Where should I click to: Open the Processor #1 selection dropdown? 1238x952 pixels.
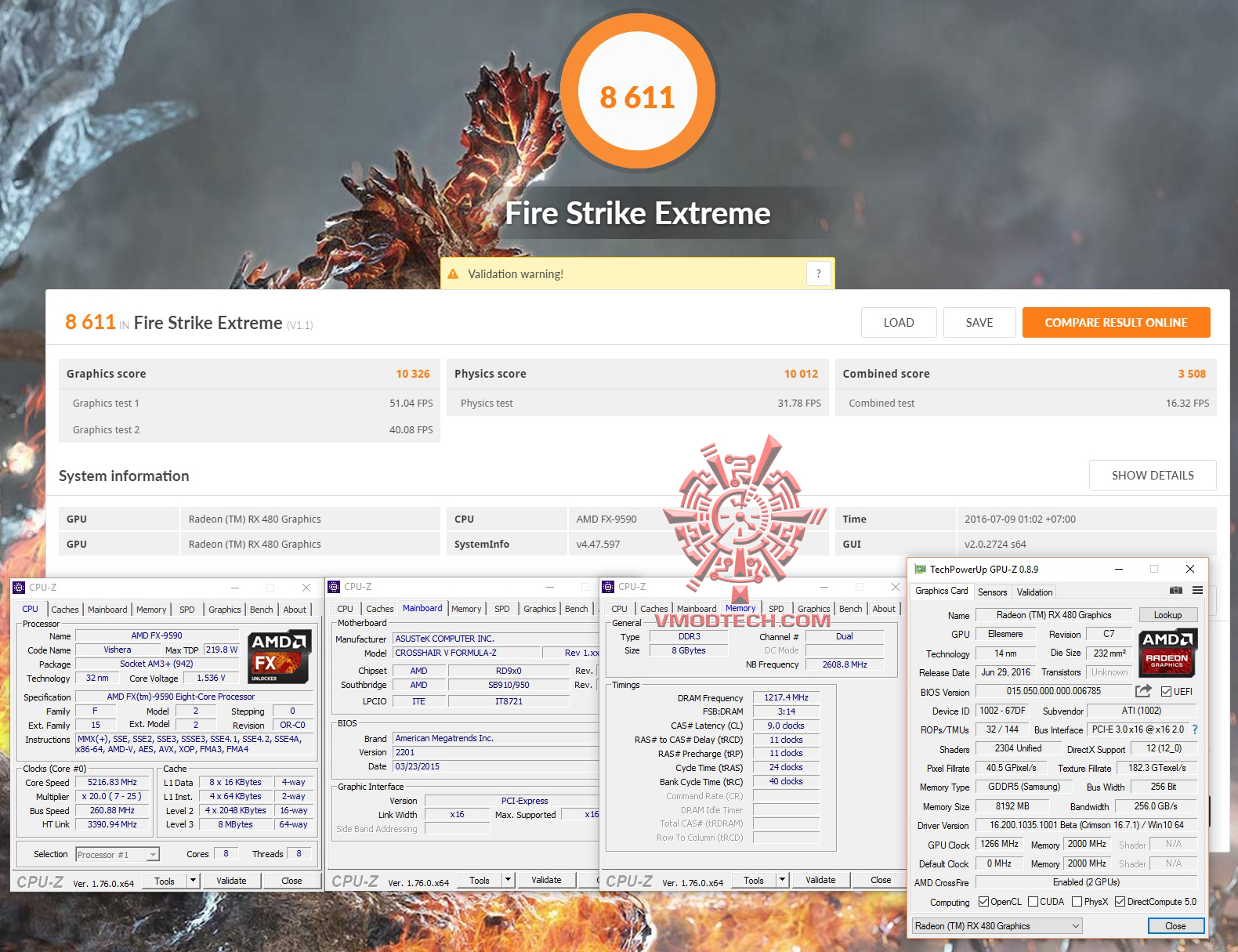(x=117, y=855)
